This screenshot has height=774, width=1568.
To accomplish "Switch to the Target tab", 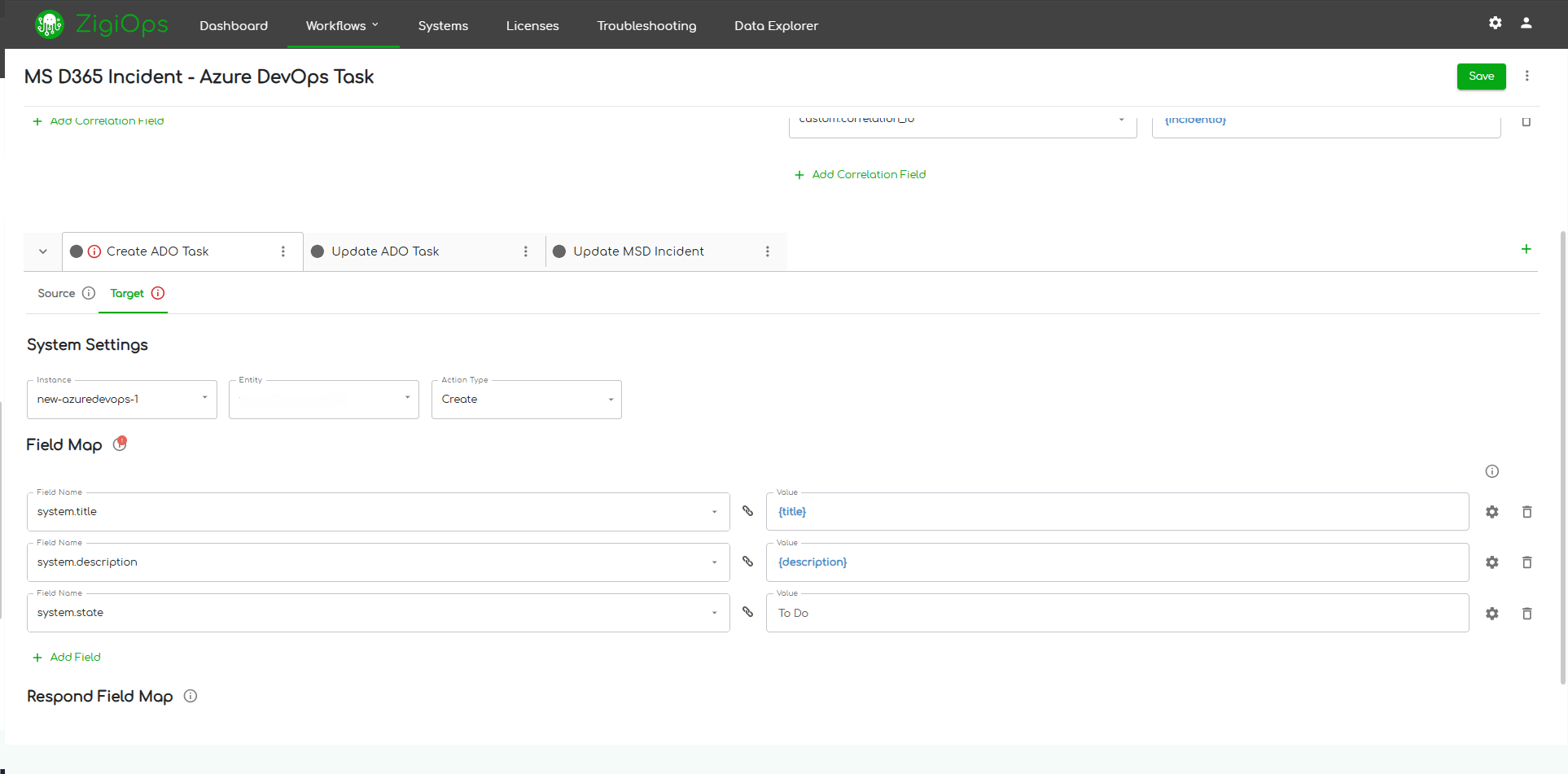I will click(x=127, y=293).
